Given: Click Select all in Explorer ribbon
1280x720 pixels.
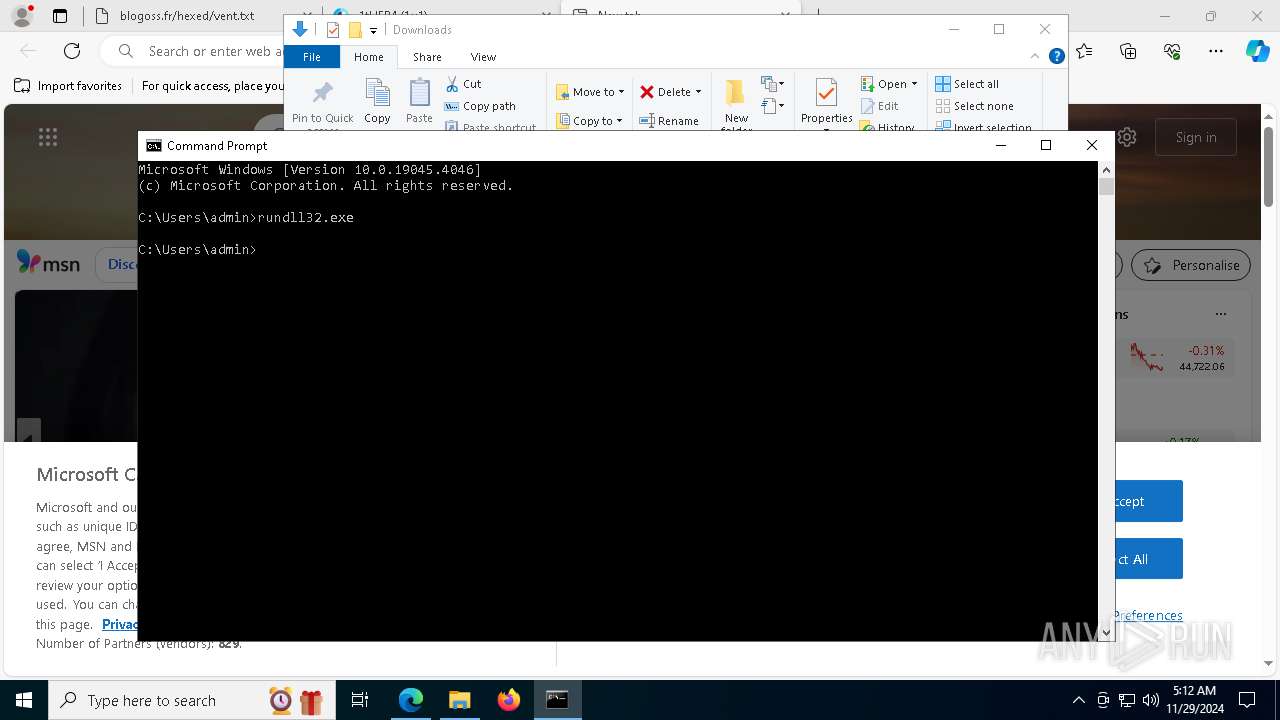Looking at the screenshot, I should [x=967, y=84].
